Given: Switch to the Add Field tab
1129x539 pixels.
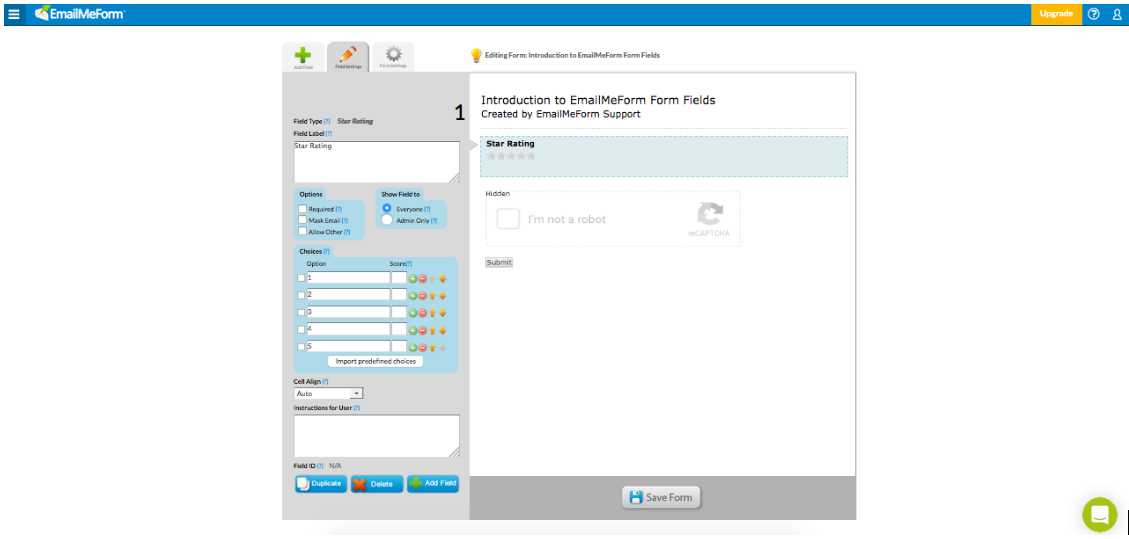Looking at the screenshot, I should tap(303, 57).
